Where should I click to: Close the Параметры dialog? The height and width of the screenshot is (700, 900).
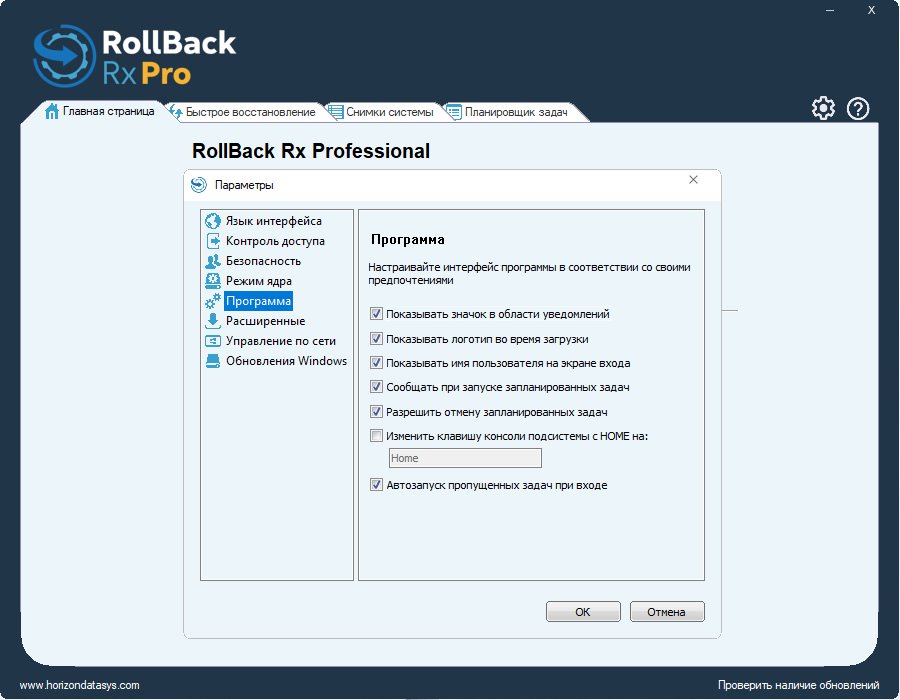coord(693,180)
